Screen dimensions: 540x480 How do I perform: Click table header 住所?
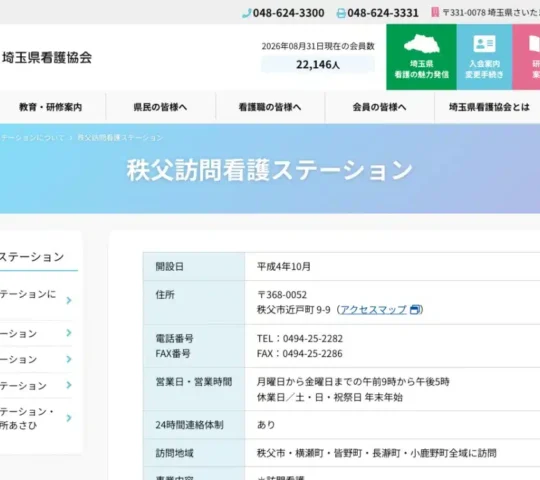[165, 295]
